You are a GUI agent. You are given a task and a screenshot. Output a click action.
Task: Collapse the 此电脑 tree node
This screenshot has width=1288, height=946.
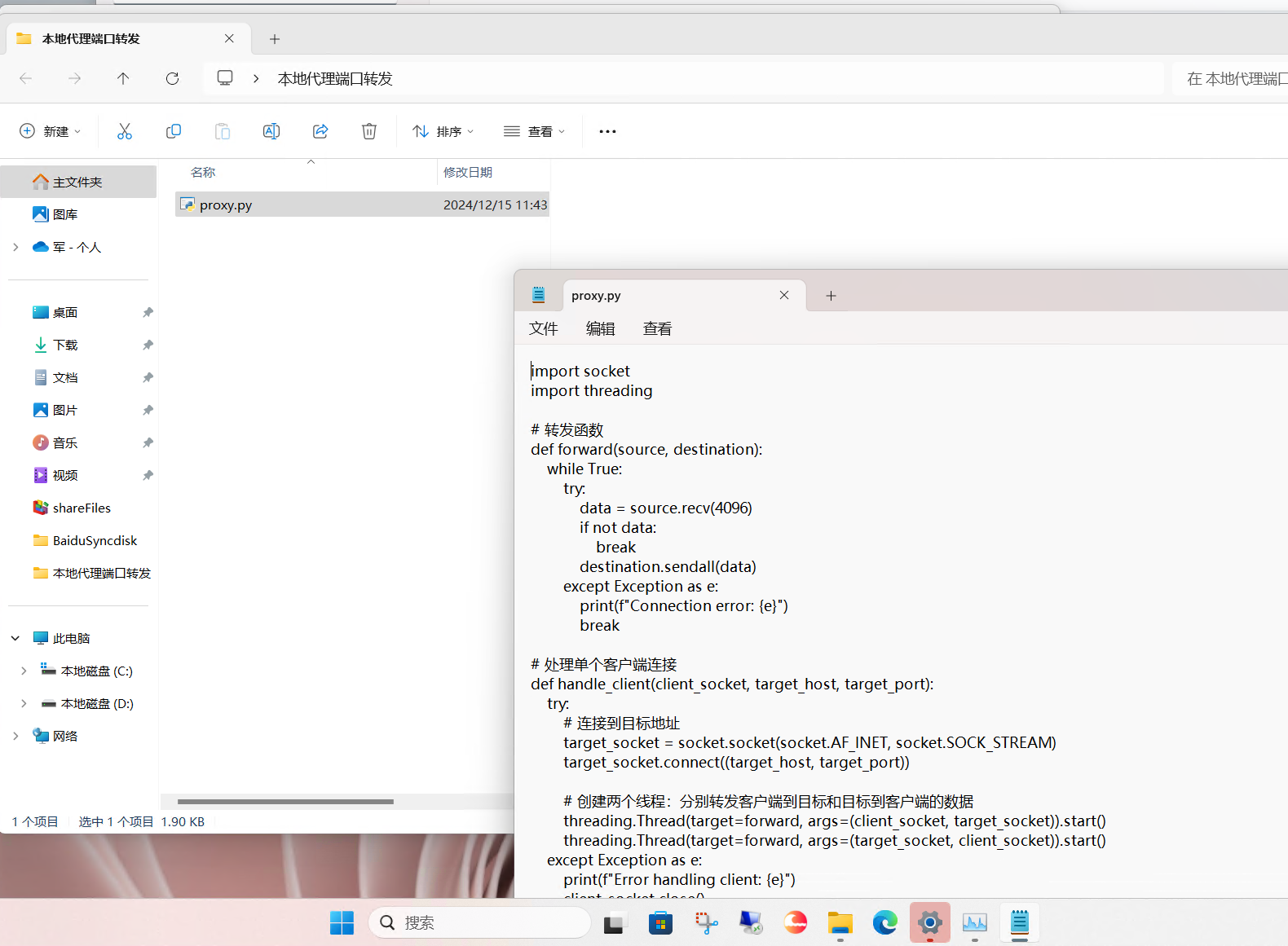point(15,638)
